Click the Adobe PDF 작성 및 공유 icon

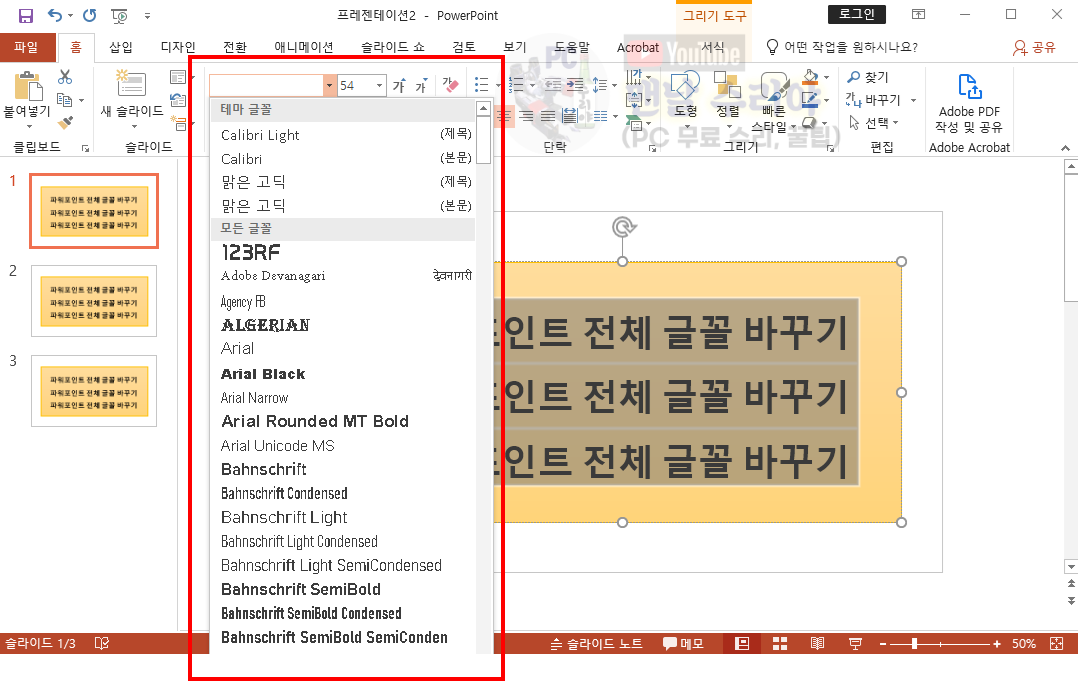[969, 103]
